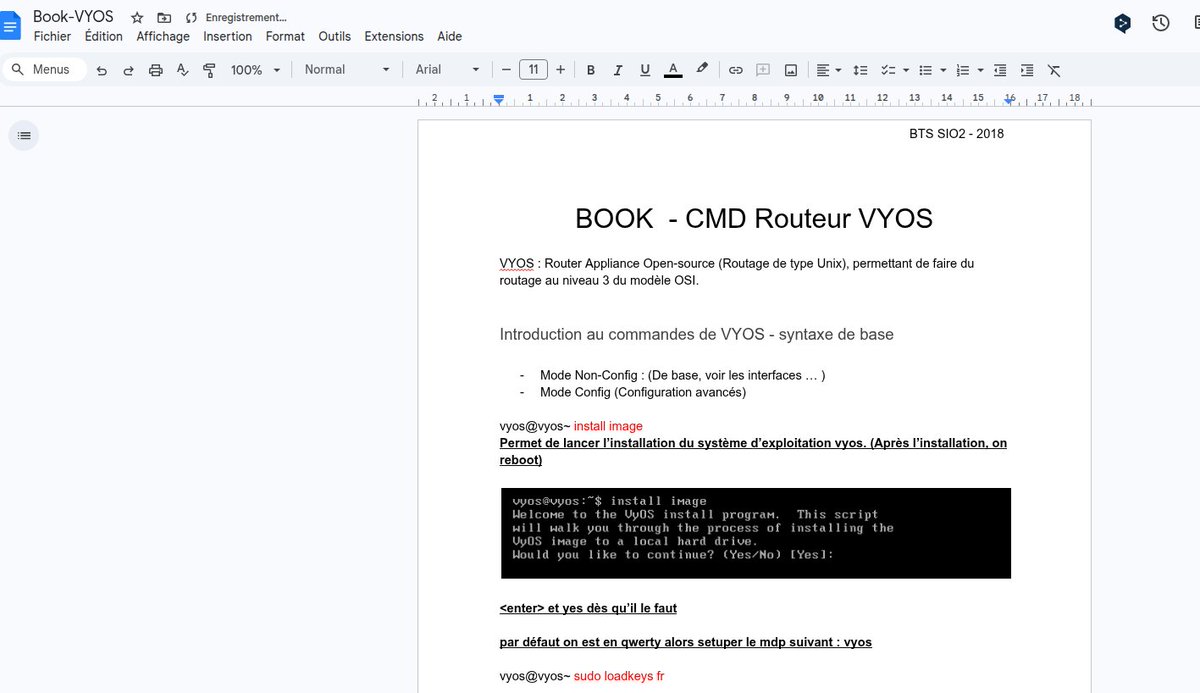Viewport: 1200px width, 693px height.
Task: Toggle italic formatting
Action: 618,70
